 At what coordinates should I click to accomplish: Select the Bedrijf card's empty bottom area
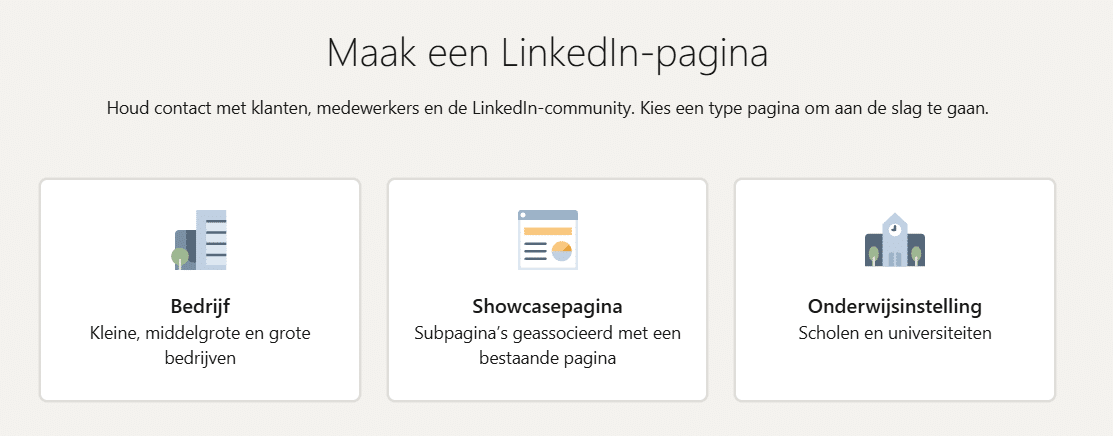tap(200, 385)
